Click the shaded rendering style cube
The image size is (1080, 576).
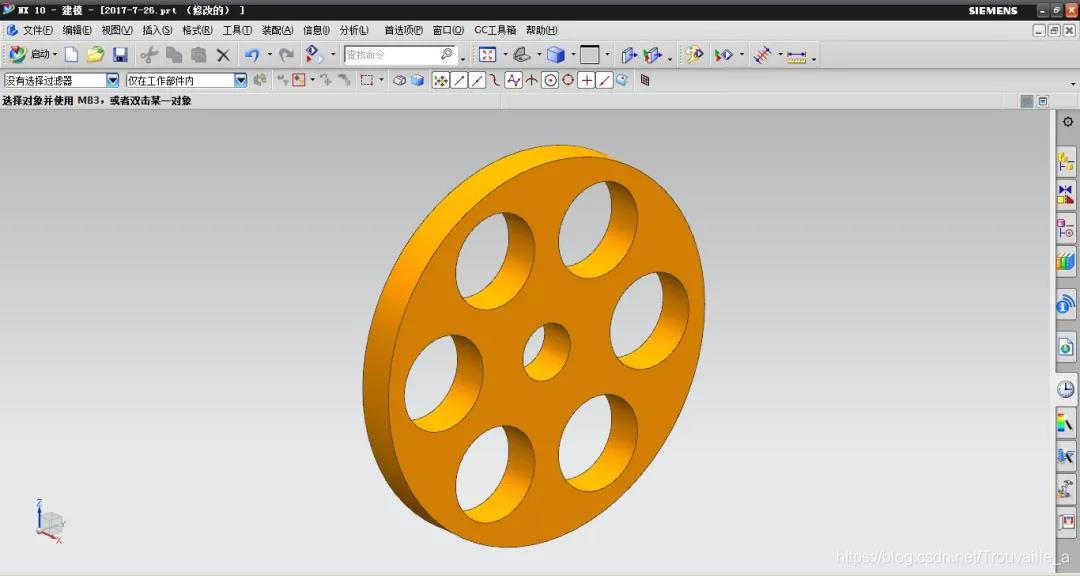pyautogui.click(x=556, y=54)
